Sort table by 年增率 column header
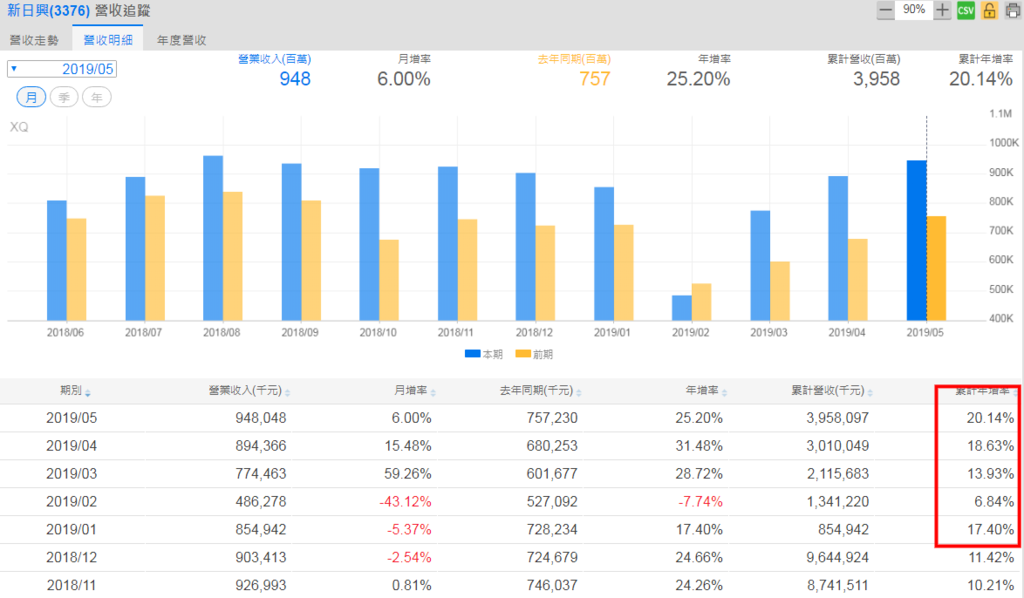 [706, 391]
